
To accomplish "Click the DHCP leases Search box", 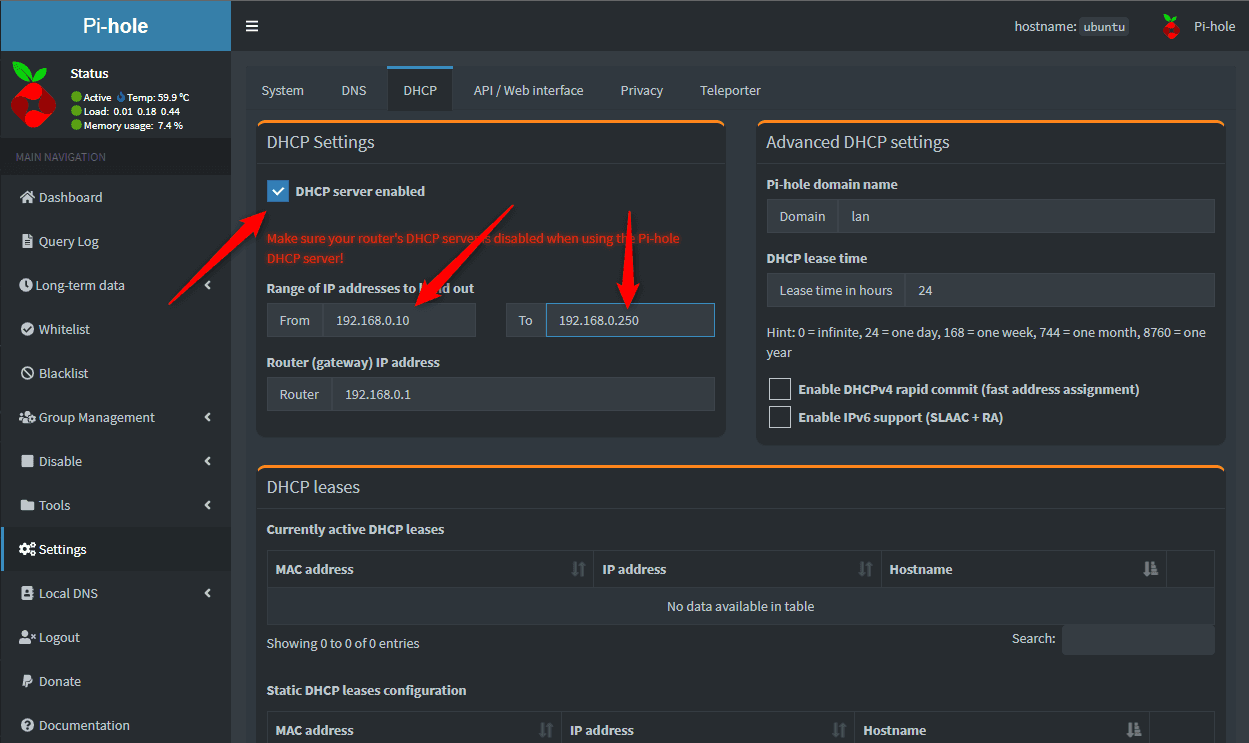I will [1138, 639].
